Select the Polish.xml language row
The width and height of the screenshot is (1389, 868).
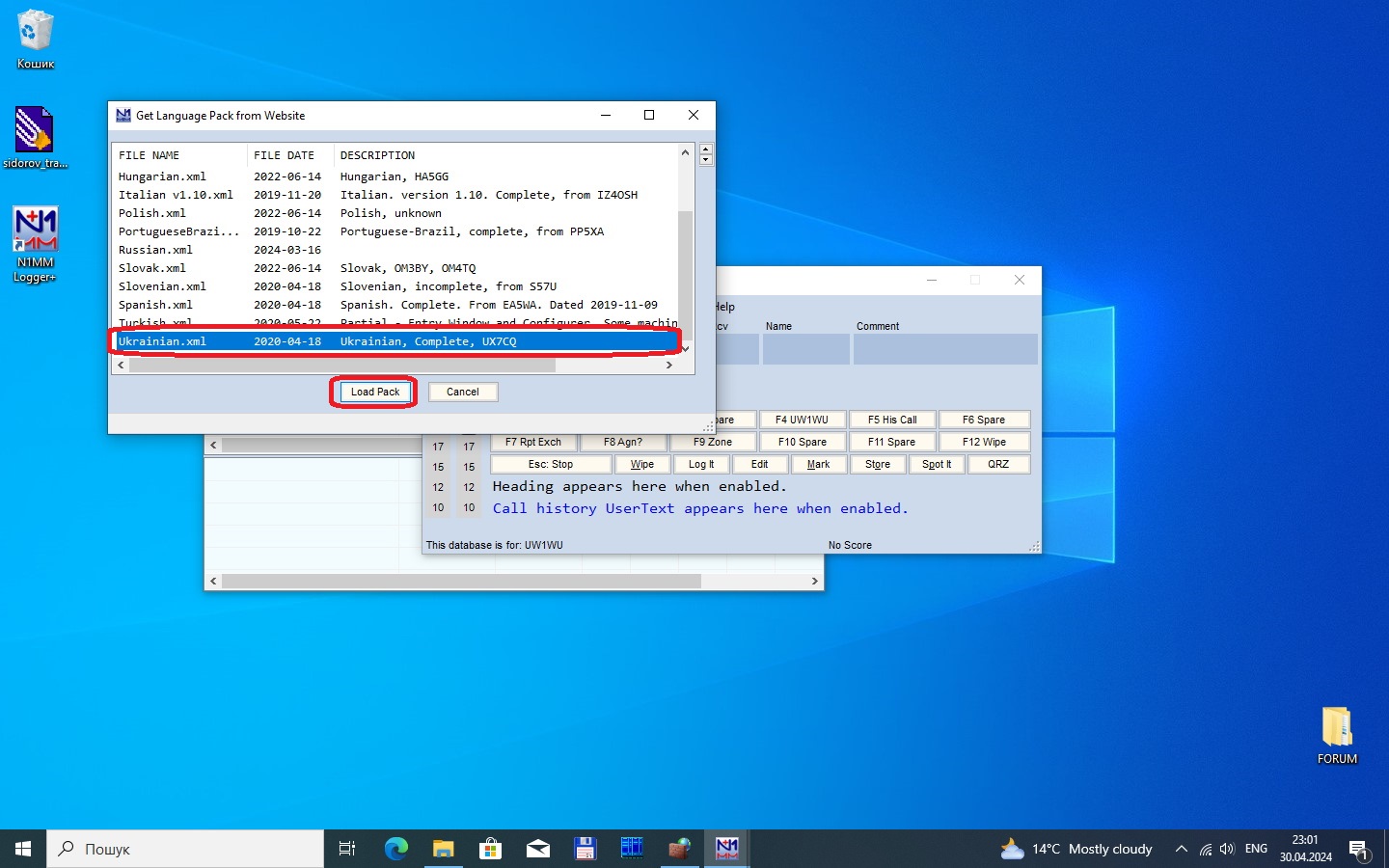[395, 213]
